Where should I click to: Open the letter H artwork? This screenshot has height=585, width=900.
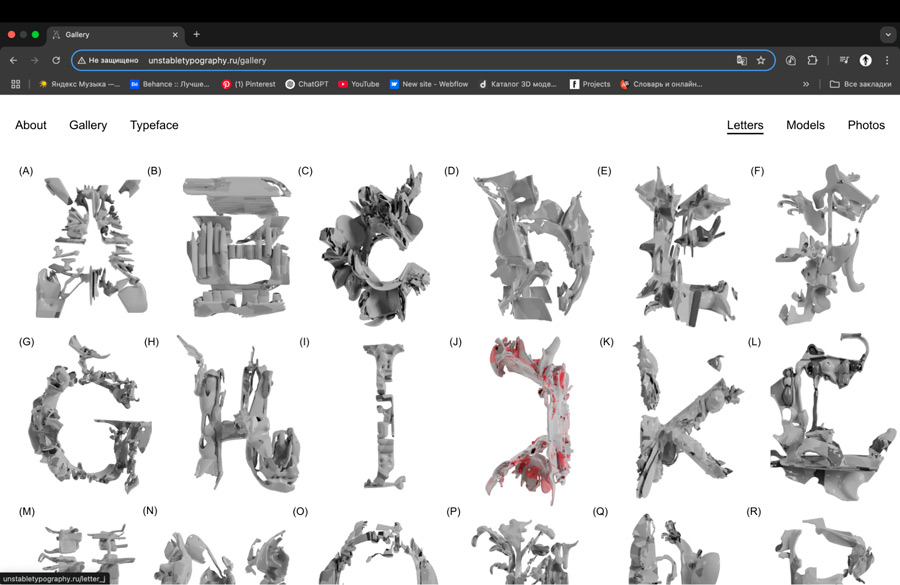coord(236,413)
